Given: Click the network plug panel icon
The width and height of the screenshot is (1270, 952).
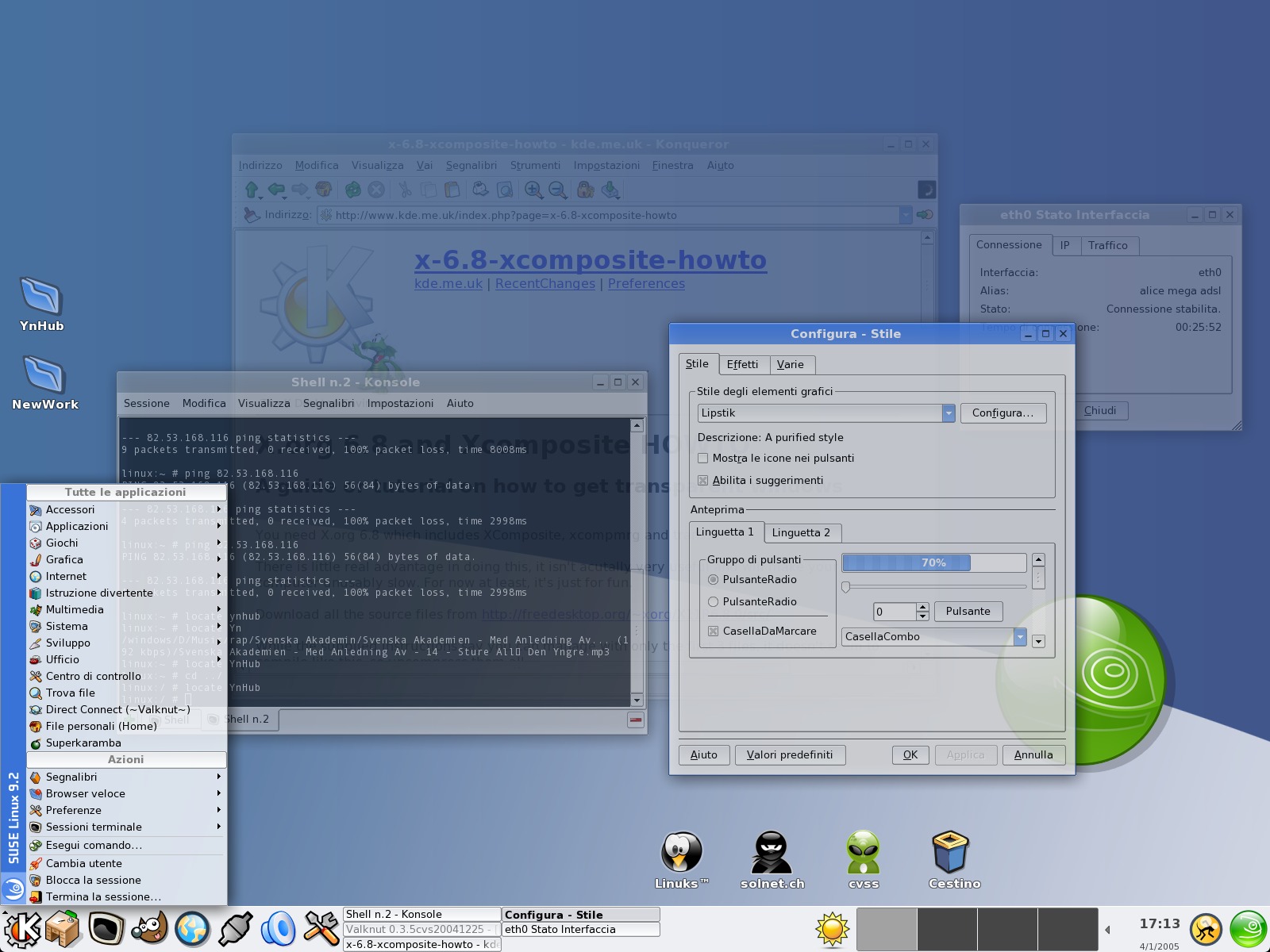Looking at the screenshot, I should [236, 928].
